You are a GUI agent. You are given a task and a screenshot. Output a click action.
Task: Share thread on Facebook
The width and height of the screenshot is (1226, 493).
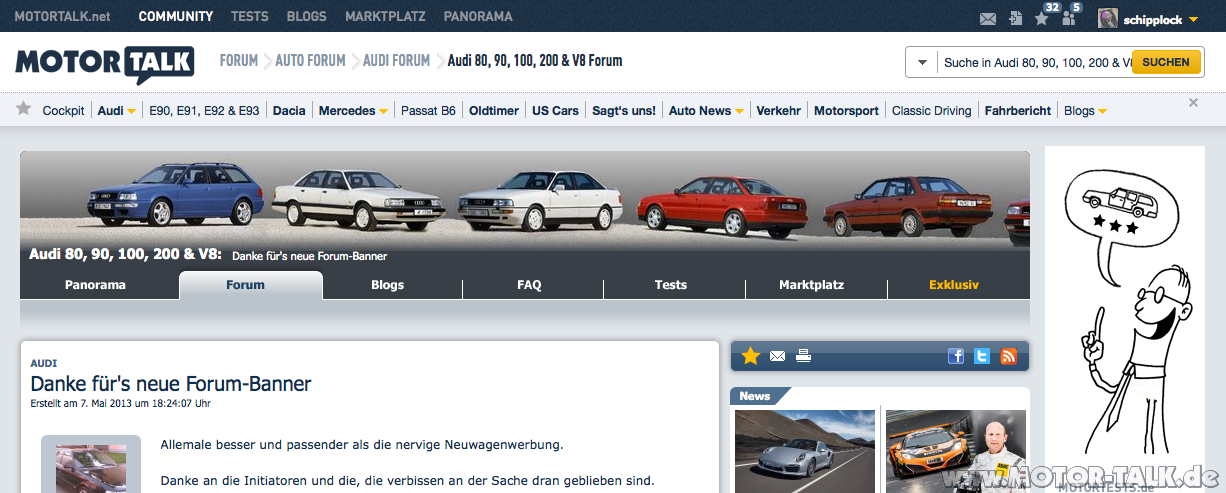pyautogui.click(x=956, y=356)
